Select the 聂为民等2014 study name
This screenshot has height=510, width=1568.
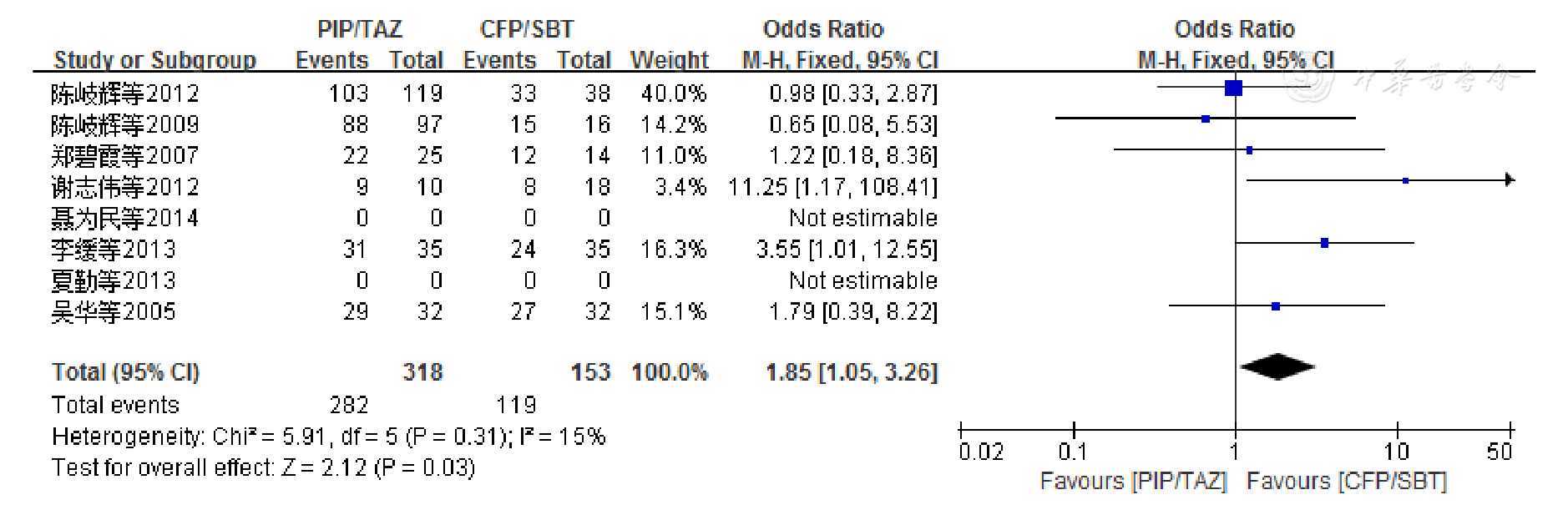click(125, 219)
